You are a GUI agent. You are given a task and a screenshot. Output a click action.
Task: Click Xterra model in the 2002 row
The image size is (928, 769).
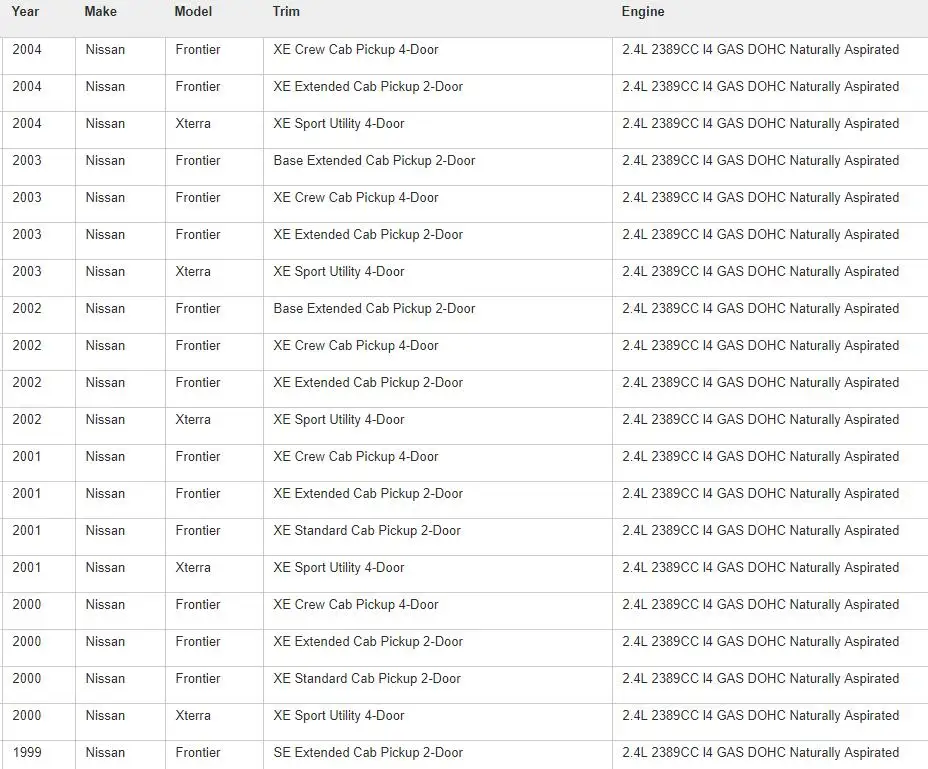[193, 420]
